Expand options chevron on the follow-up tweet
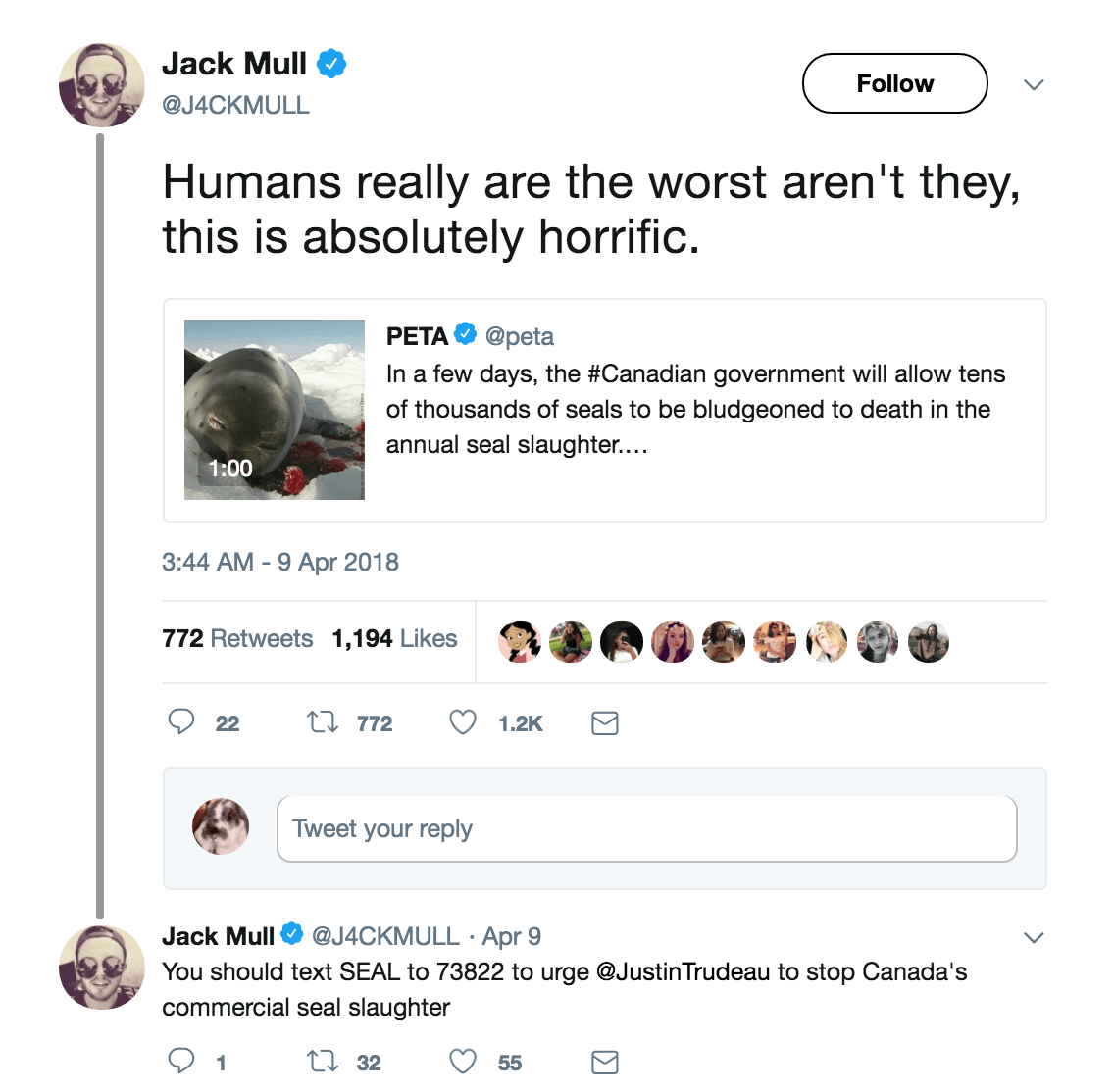Viewport: 1114px width, 1092px height. point(1034,938)
